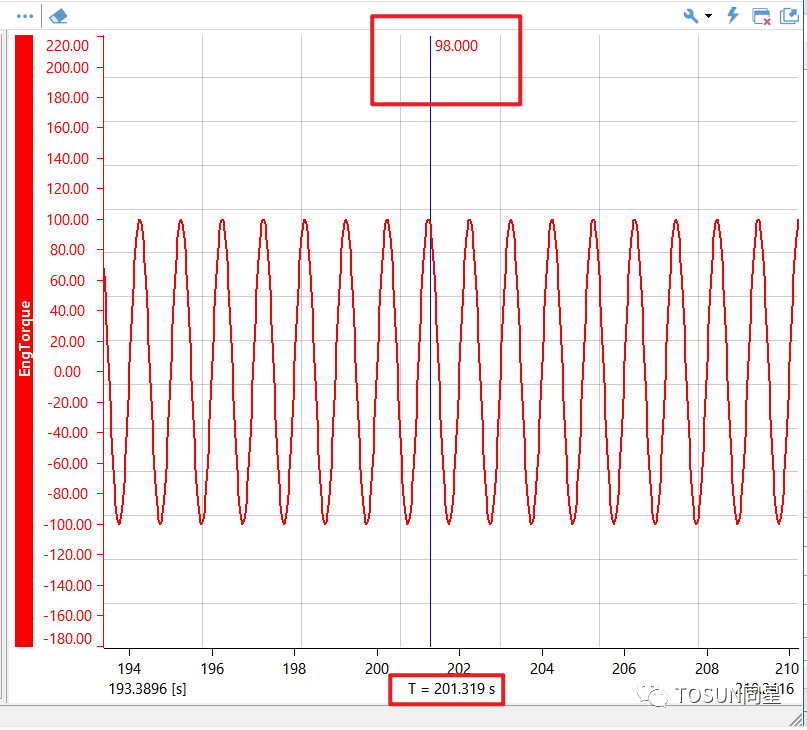Screen dimensions: 807x730
Task: Click the Y-axis label 0.00
Action: click(x=67, y=372)
